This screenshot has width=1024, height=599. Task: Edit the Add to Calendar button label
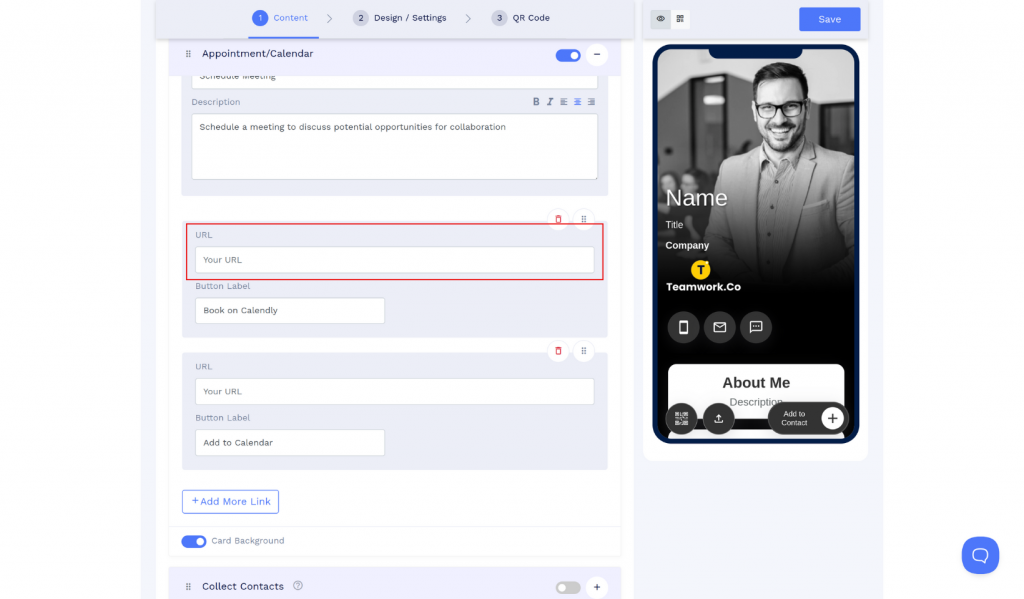[290, 443]
